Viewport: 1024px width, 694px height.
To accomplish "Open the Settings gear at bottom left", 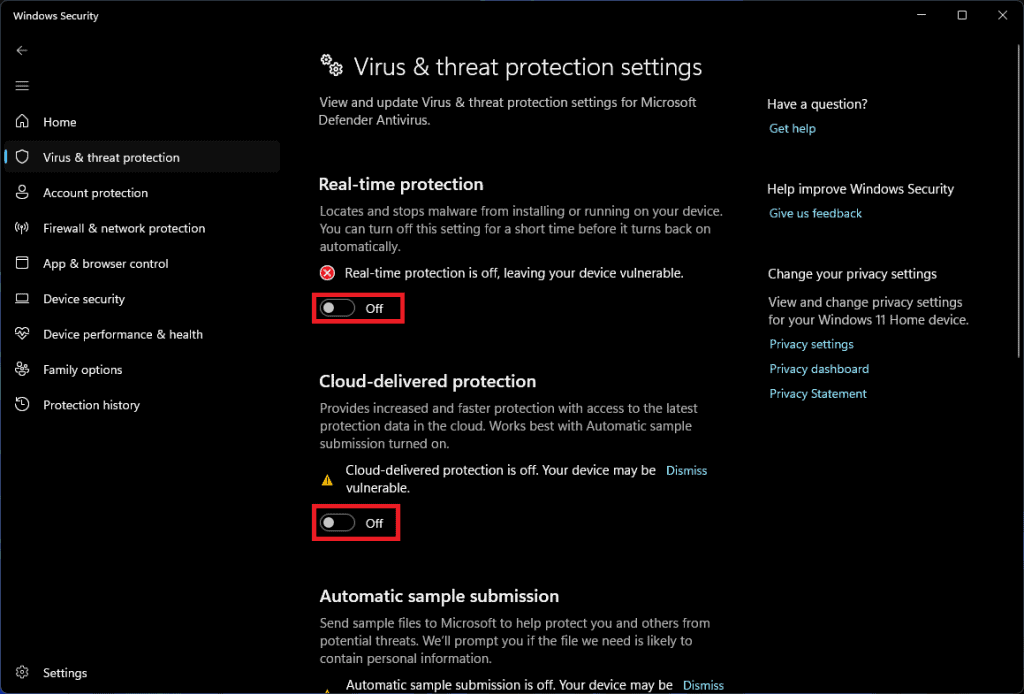I will coord(65,672).
